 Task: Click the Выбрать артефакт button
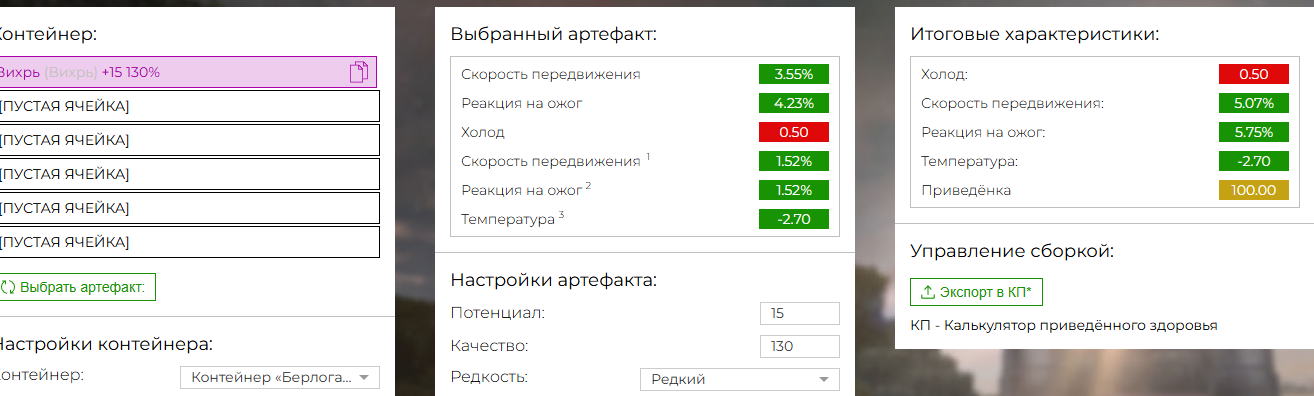(78, 288)
